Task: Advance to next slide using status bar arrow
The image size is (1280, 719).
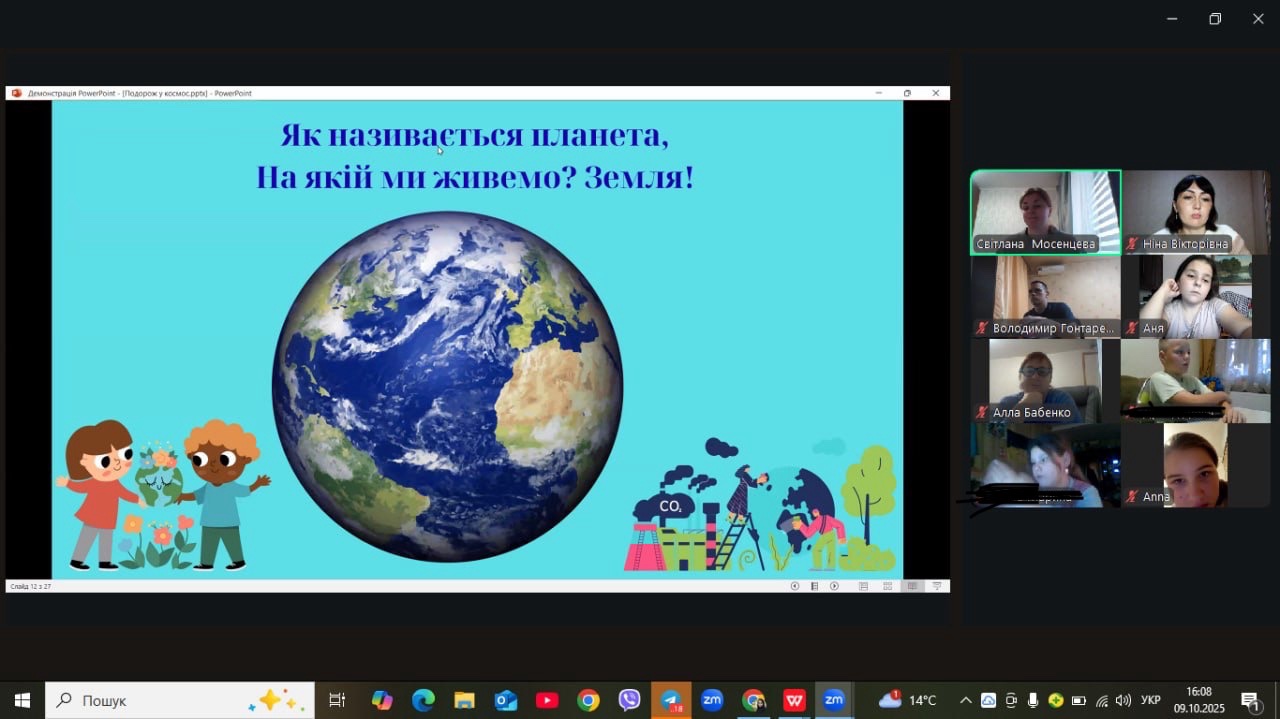Action: (835, 586)
